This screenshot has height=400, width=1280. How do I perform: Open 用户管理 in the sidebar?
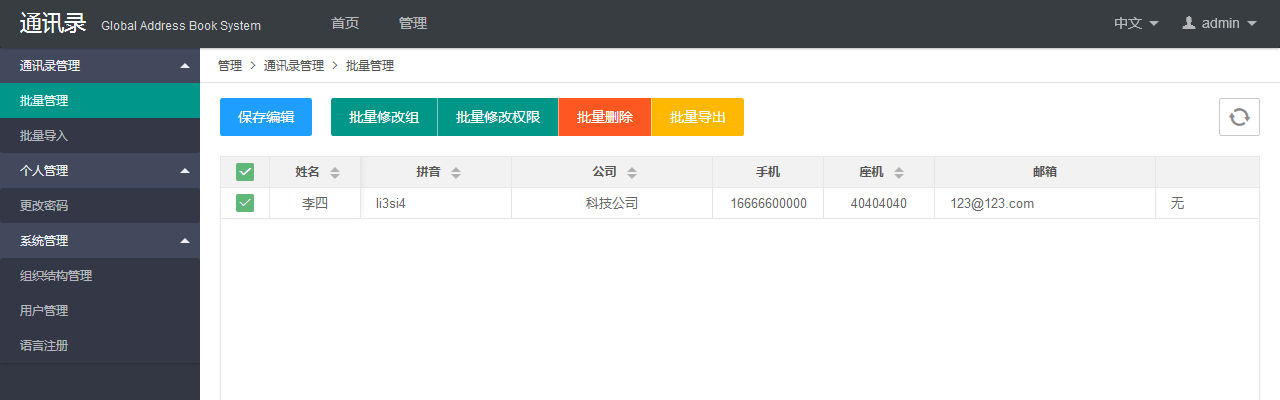(x=100, y=311)
